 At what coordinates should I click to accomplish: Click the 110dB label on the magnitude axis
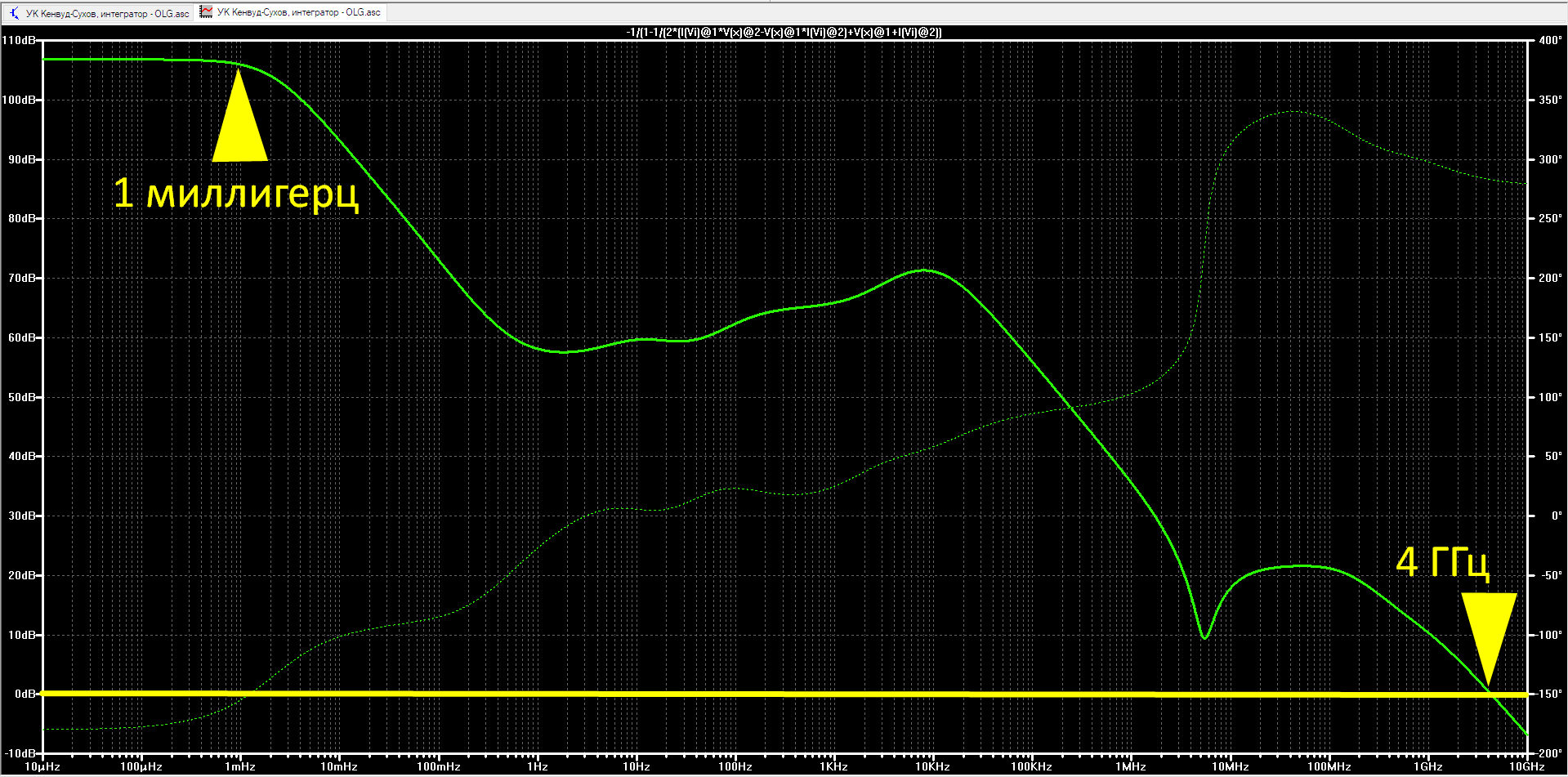19,40
